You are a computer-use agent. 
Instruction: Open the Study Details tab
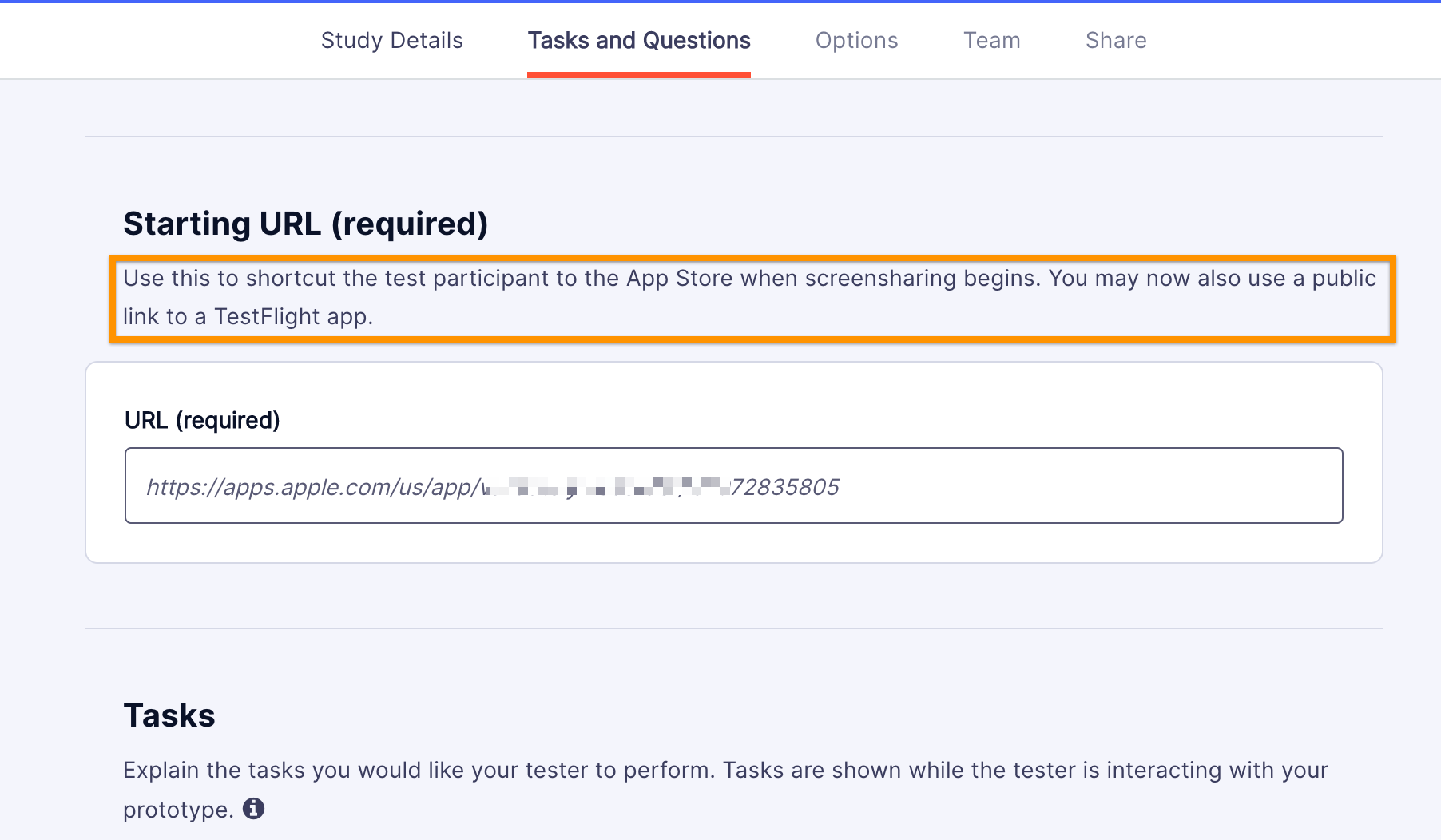pos(391,40)
